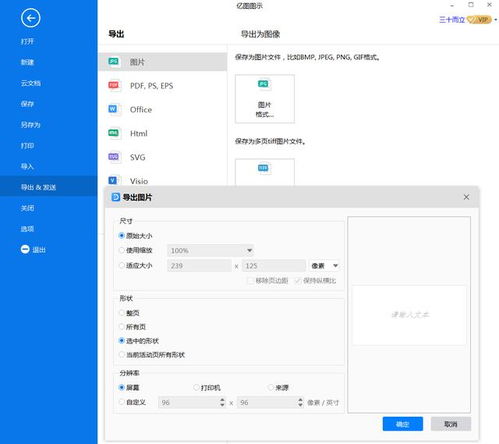Click 关闭 in the sidebar

tap(27, 208)
